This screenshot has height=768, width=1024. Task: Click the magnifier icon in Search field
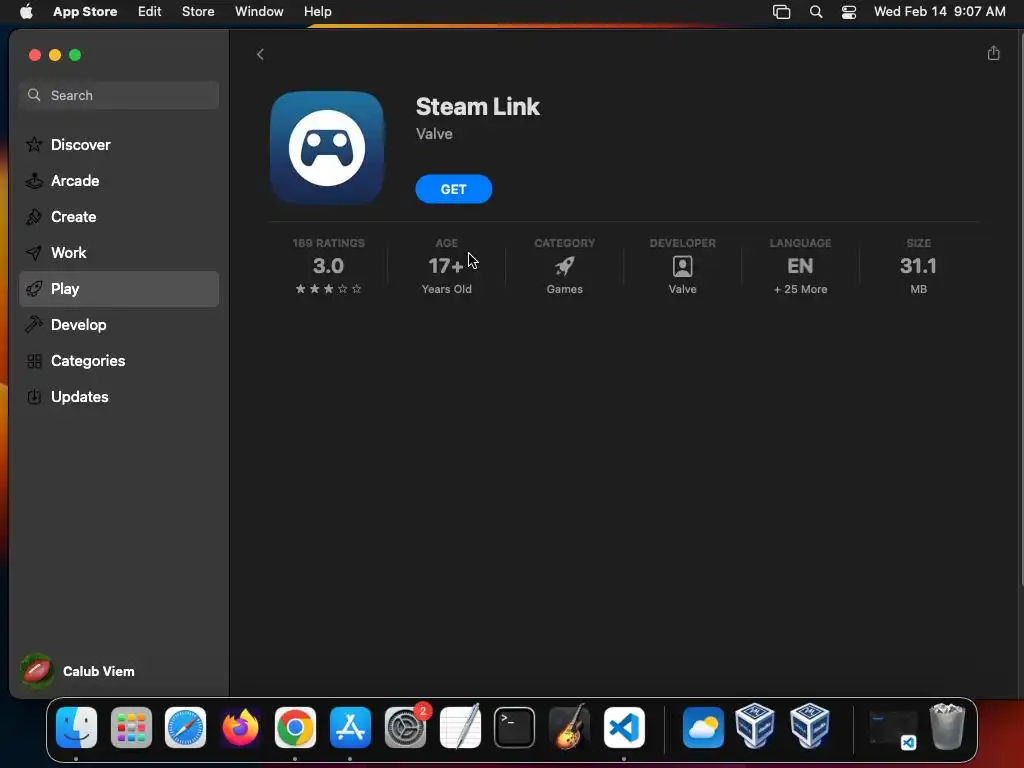[34, 95]
